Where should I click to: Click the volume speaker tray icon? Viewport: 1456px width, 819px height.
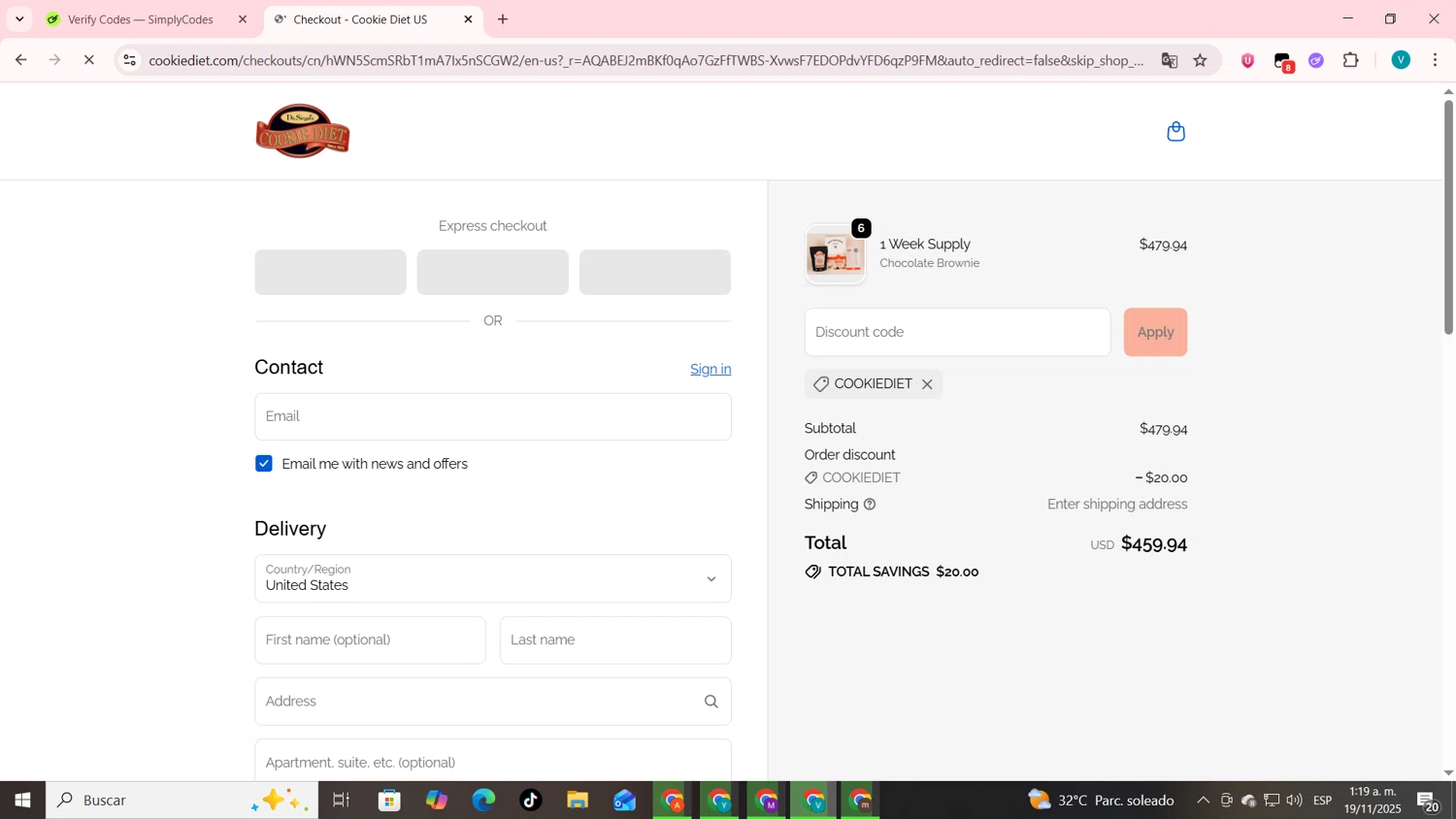pyautogui.click(x=1294, y=801)
